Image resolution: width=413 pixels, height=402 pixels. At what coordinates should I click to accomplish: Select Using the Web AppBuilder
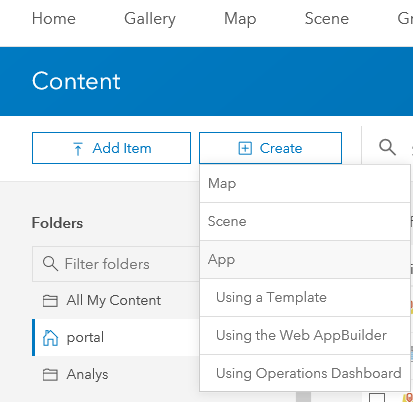pyautogui.click(x=305, y=335)
